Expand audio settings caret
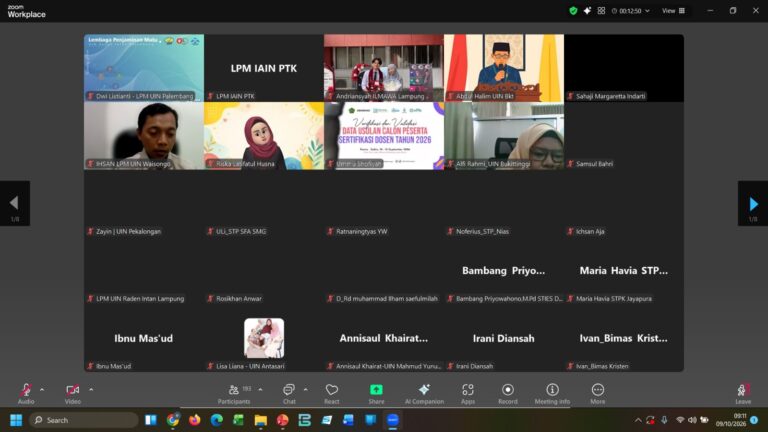The height and width of the screenshot is (432, 768). (42, 390)
